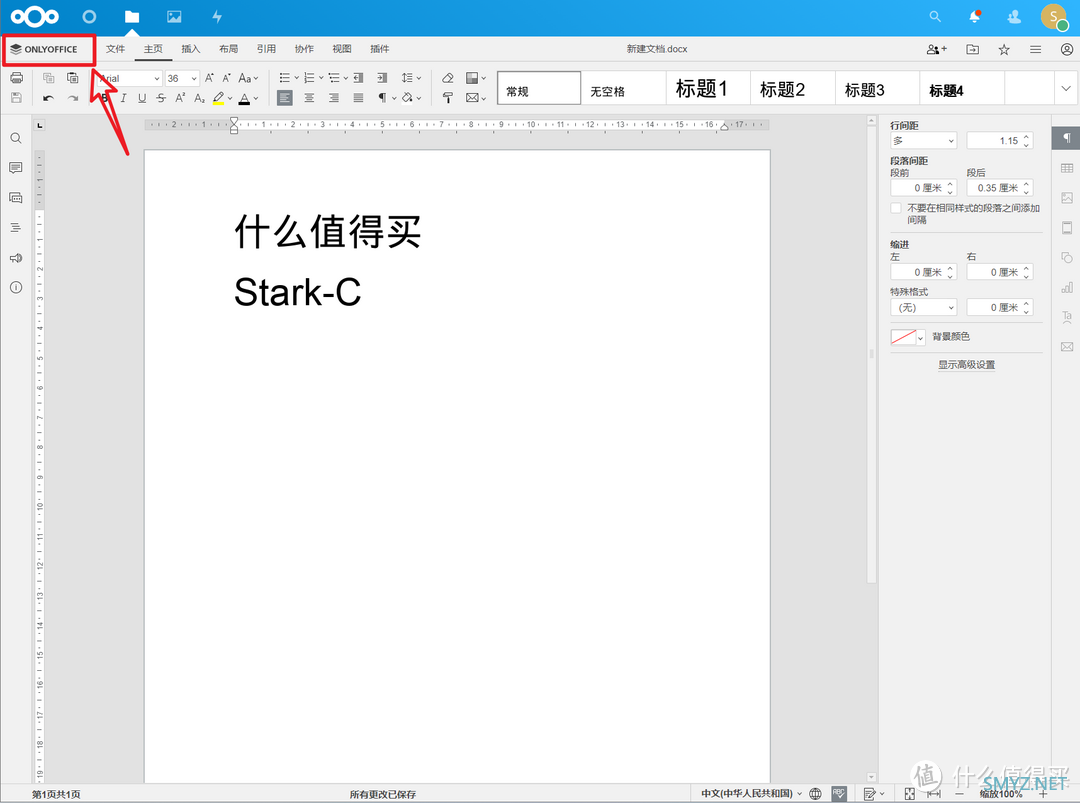Screen dimensions: 1080x803
Task: Click the Copy icon
Action: point(48,78)
